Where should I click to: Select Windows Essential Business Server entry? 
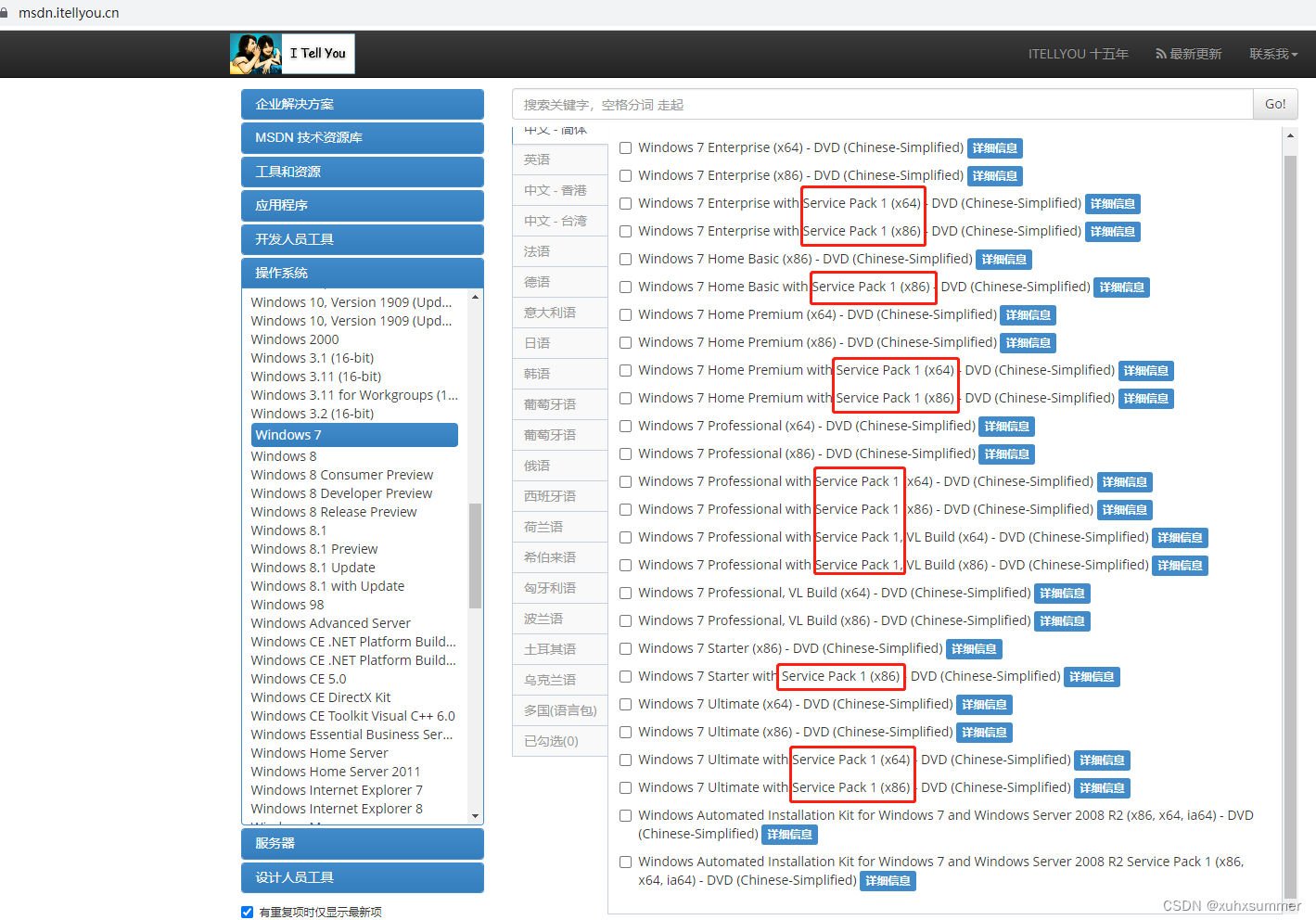click(352, 735)
